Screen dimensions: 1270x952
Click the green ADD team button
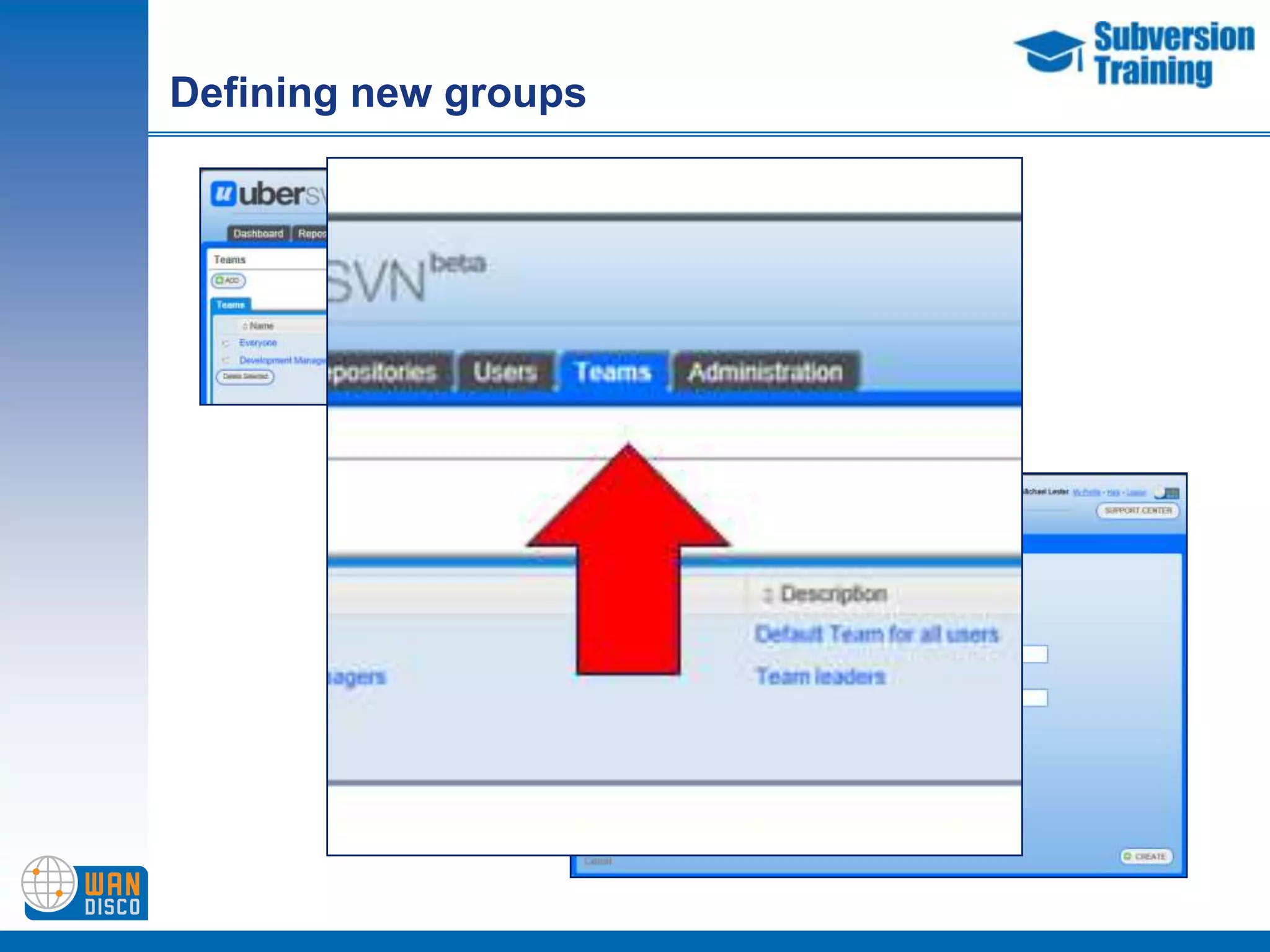click(x=228, y=281)
